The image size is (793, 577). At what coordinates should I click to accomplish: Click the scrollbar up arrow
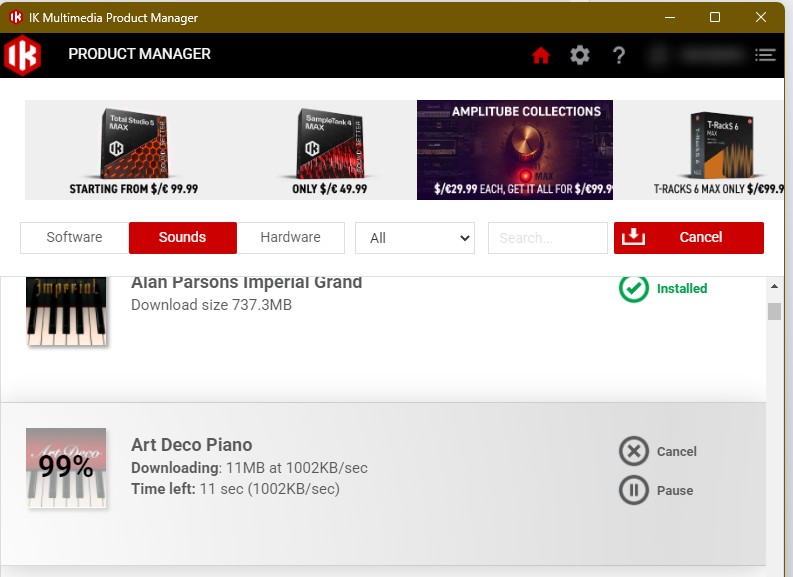(x=774, y=286)
